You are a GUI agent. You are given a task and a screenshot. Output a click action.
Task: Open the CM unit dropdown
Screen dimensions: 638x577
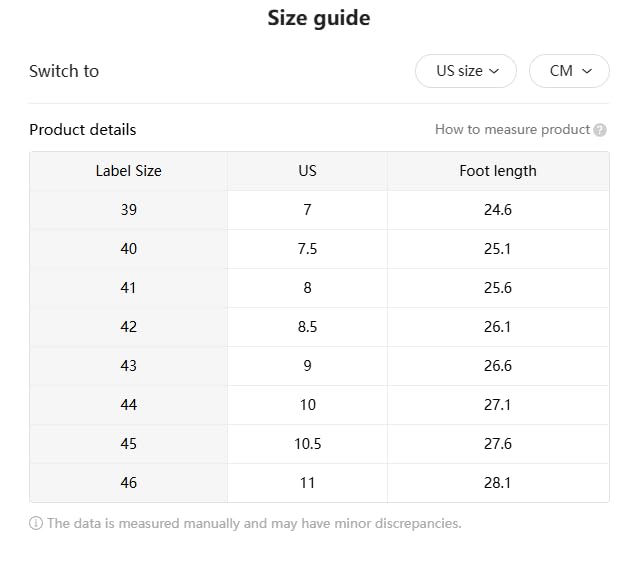pos(569,71)
